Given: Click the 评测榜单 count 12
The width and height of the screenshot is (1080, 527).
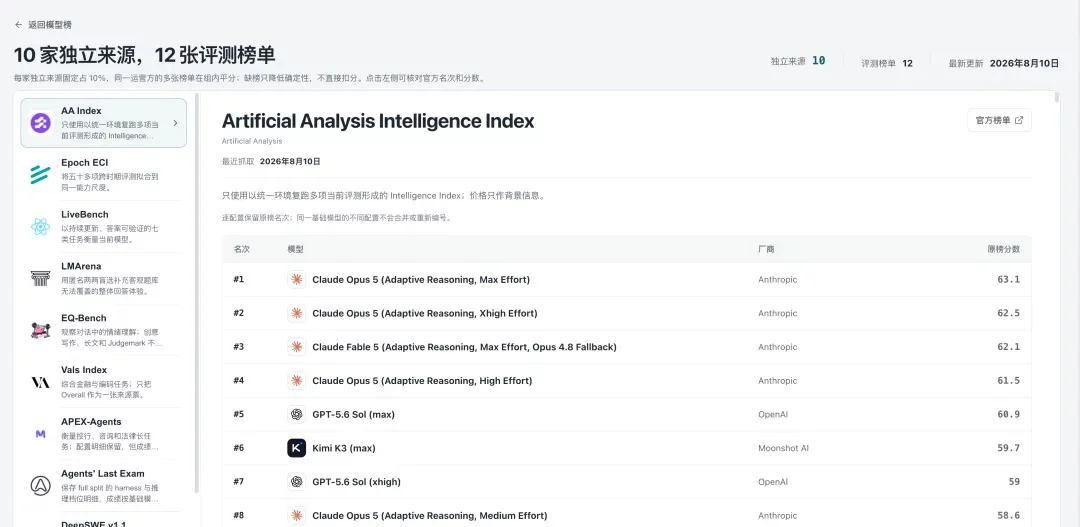Looking at the screenshot, I should click(x=908, y=63).
